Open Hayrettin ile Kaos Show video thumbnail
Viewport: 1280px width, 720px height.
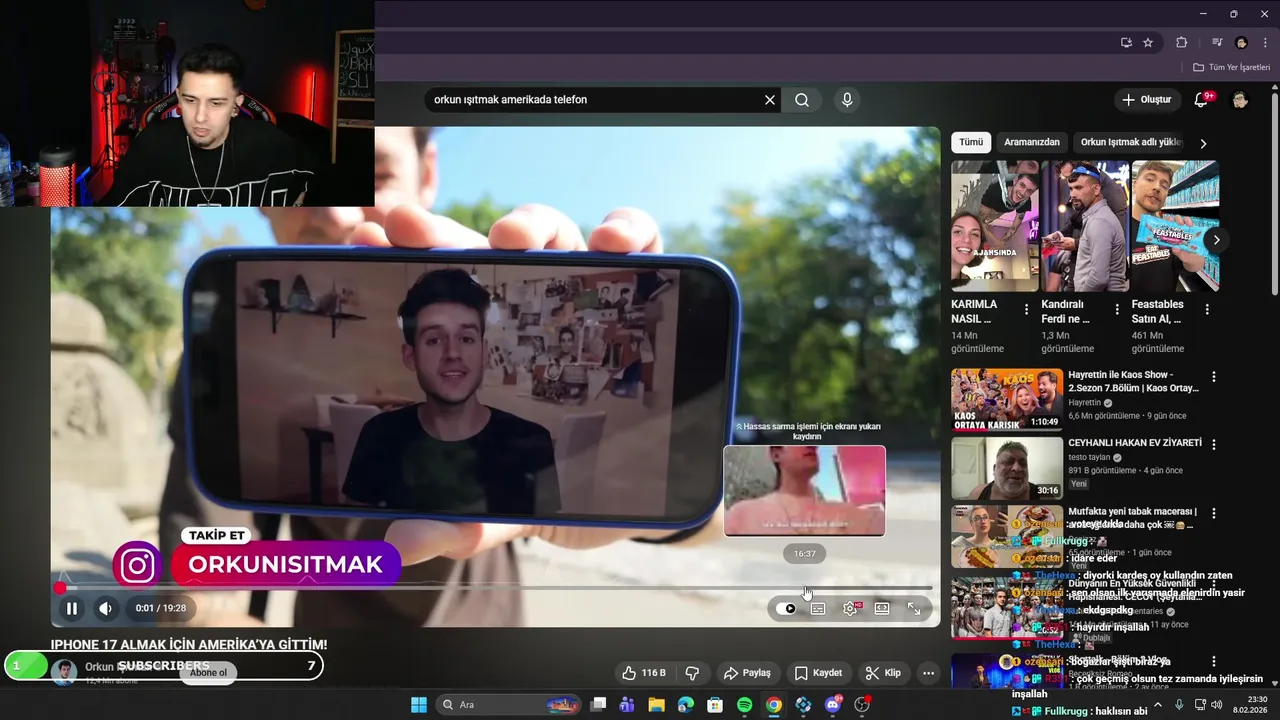click(x=1007, y=399)
